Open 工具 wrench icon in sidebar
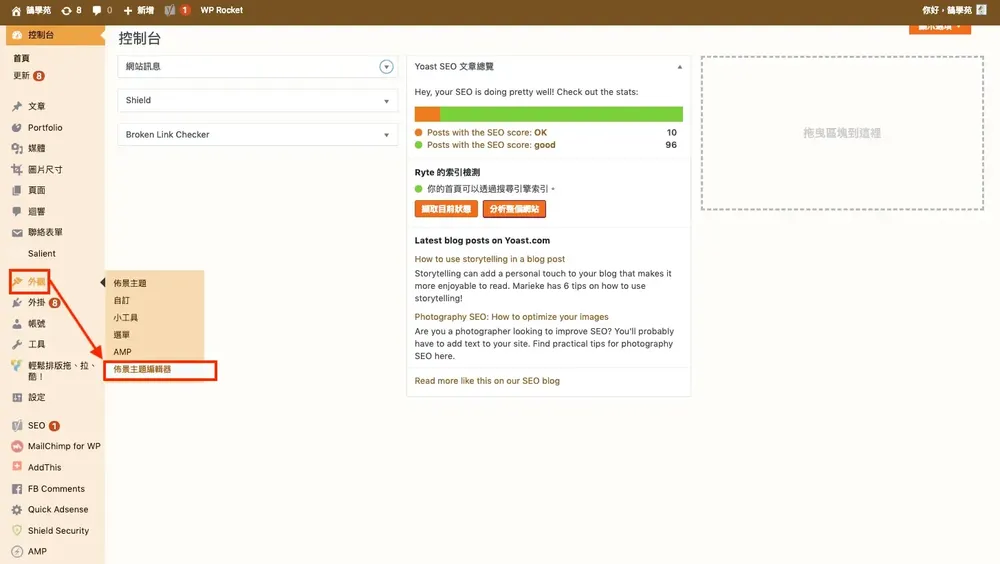The image size is (1000, 564). (x=17, y=345)
